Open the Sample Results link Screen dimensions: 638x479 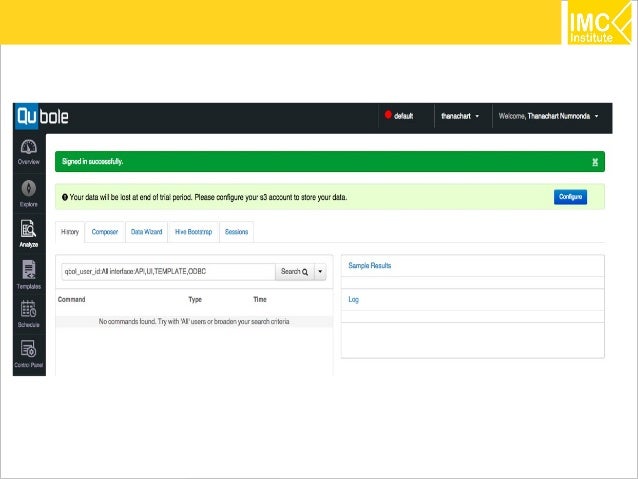point(369,266)
